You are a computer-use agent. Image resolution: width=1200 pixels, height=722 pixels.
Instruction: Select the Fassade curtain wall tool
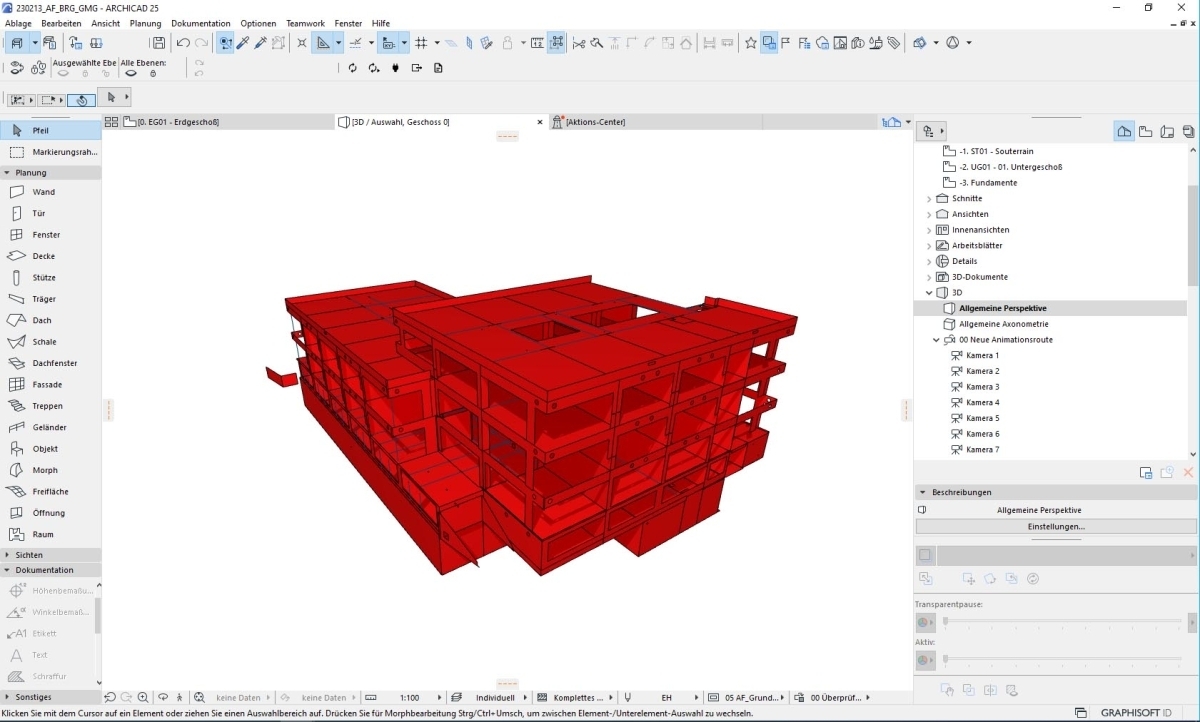click(46, 384)
